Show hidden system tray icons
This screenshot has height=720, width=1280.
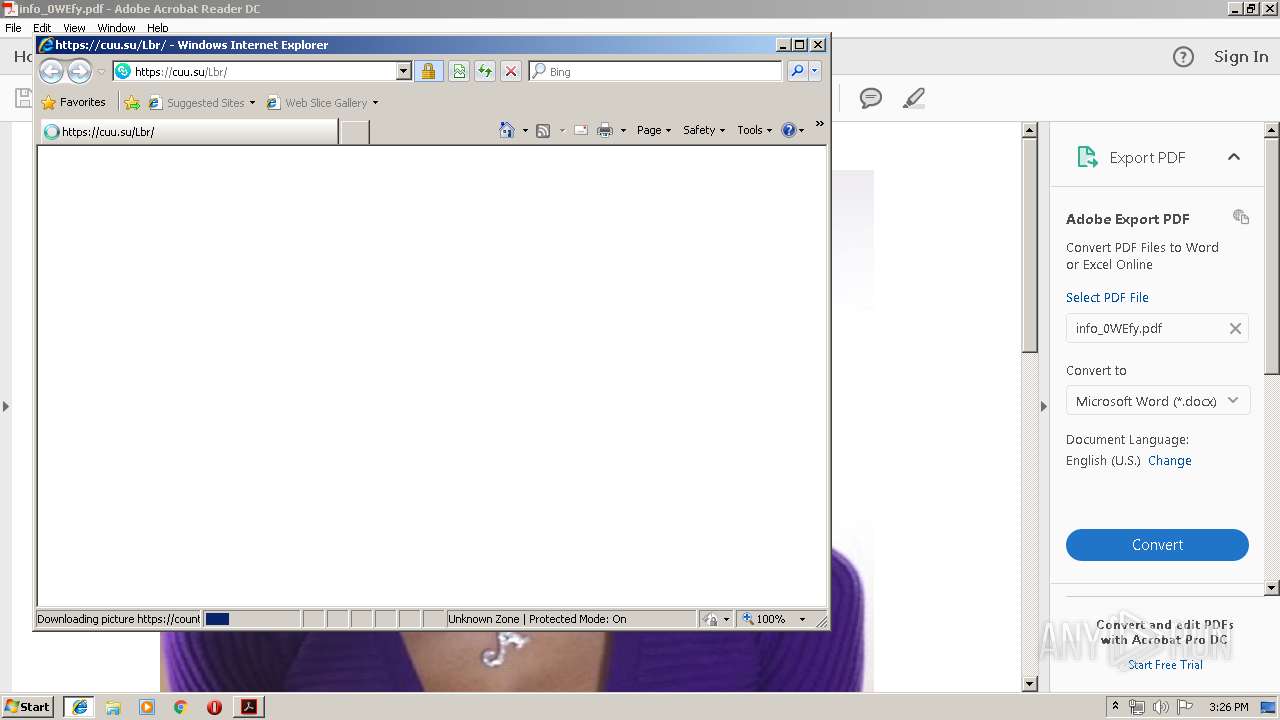tap(1115, 707)
